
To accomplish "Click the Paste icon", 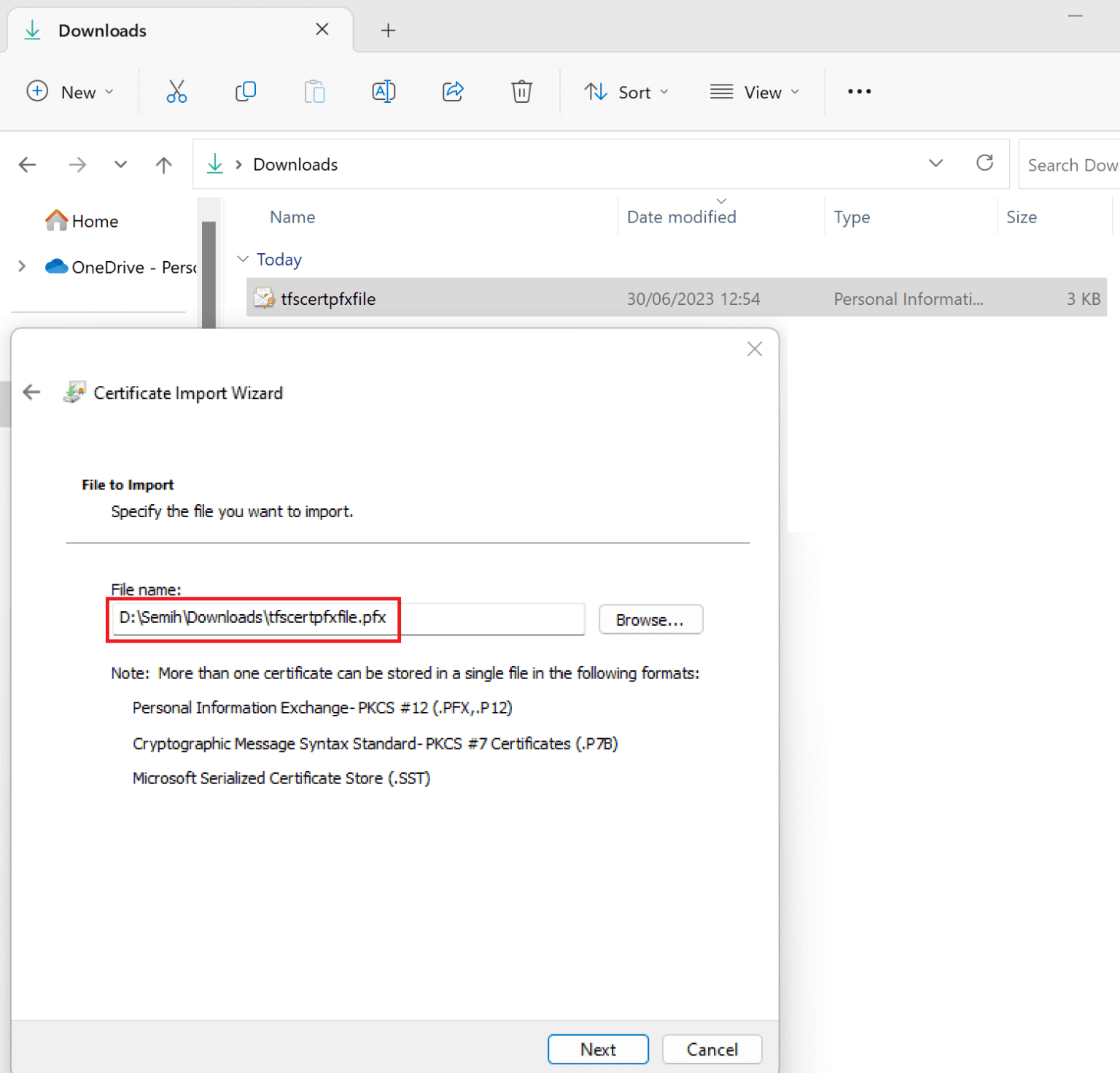I will click(x=314, y=91).
